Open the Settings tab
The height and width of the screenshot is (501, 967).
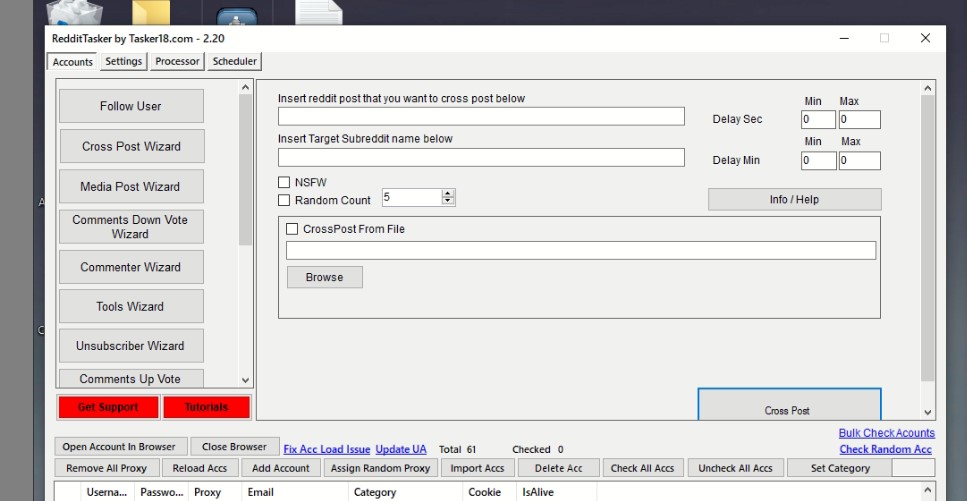tap(123, 61)
